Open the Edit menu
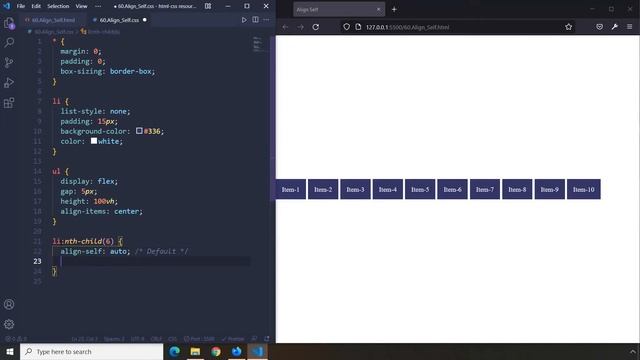Screen dimensions: 640x360 [x=36, y=6]
